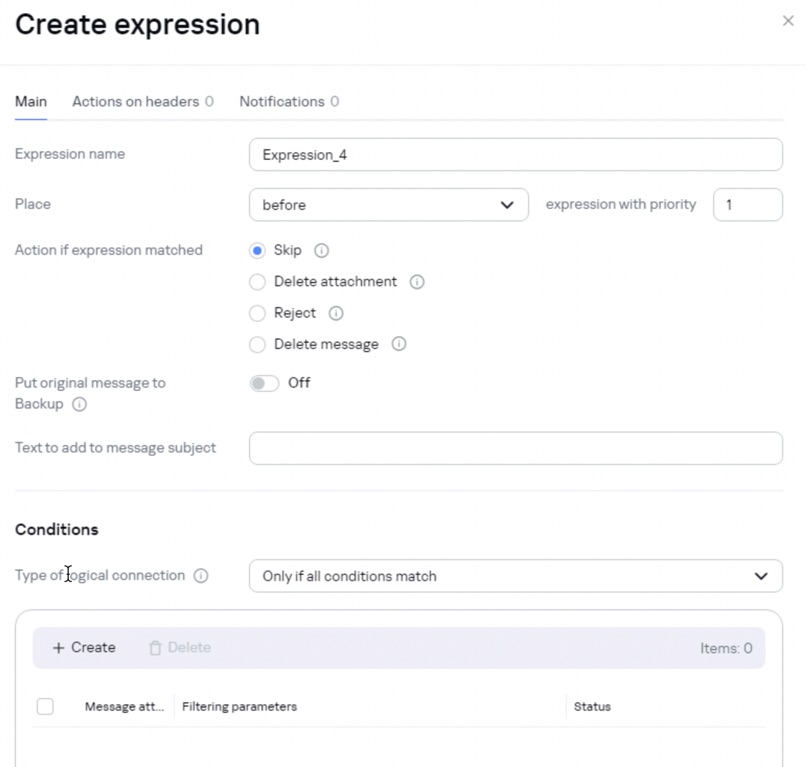Click info icon for Type of logical connection
Screen dimensions: 806x767
pyautogui.click(x=201, y=576)
